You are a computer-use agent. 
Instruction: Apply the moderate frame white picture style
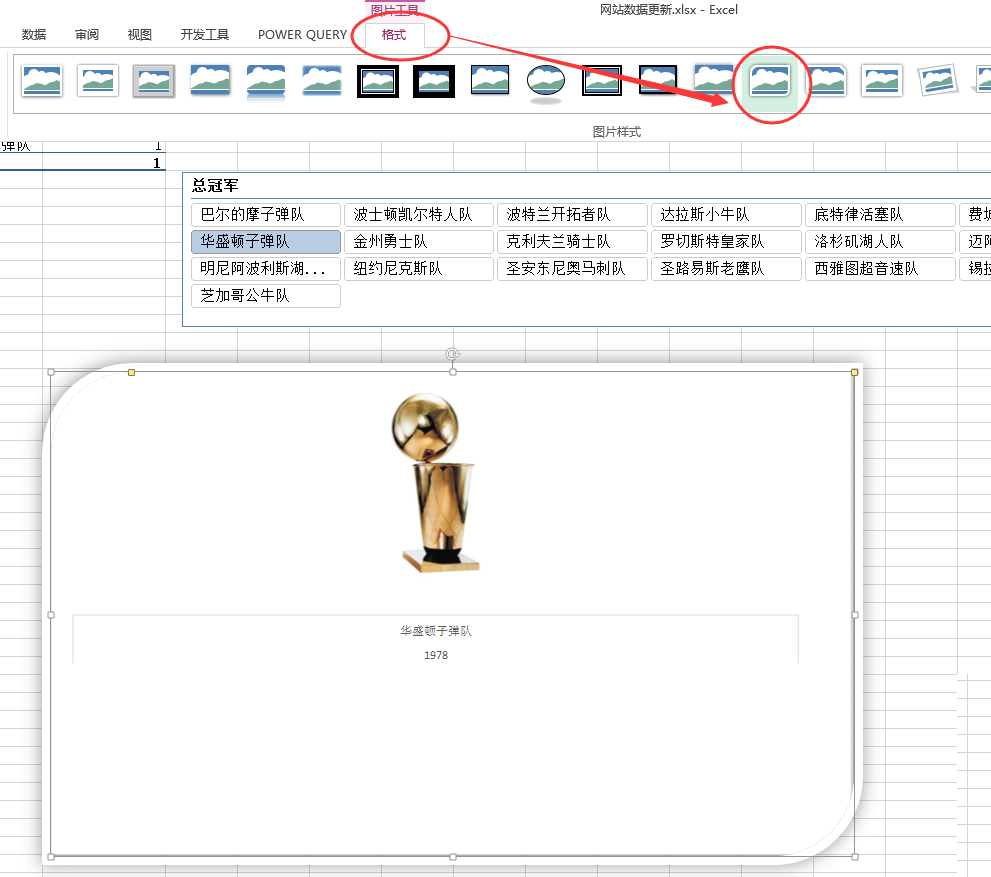882,81
